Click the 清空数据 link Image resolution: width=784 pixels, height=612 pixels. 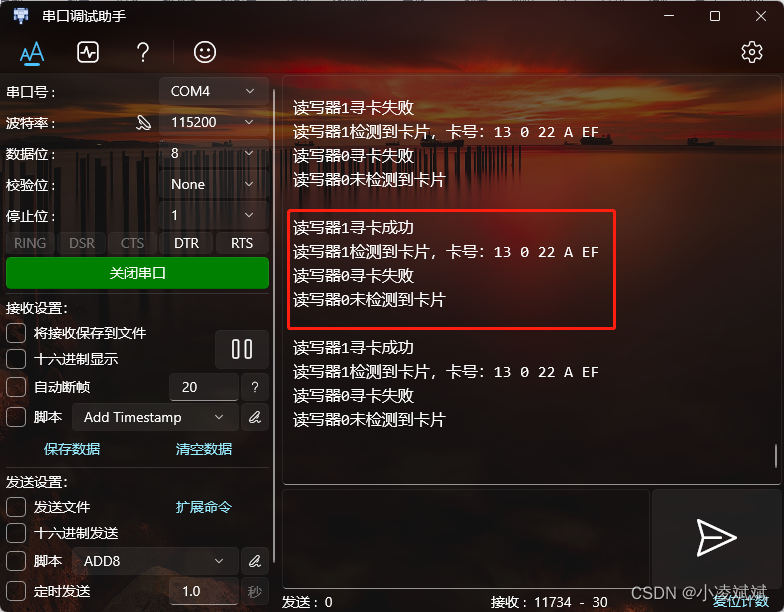[x=204, y=449]
